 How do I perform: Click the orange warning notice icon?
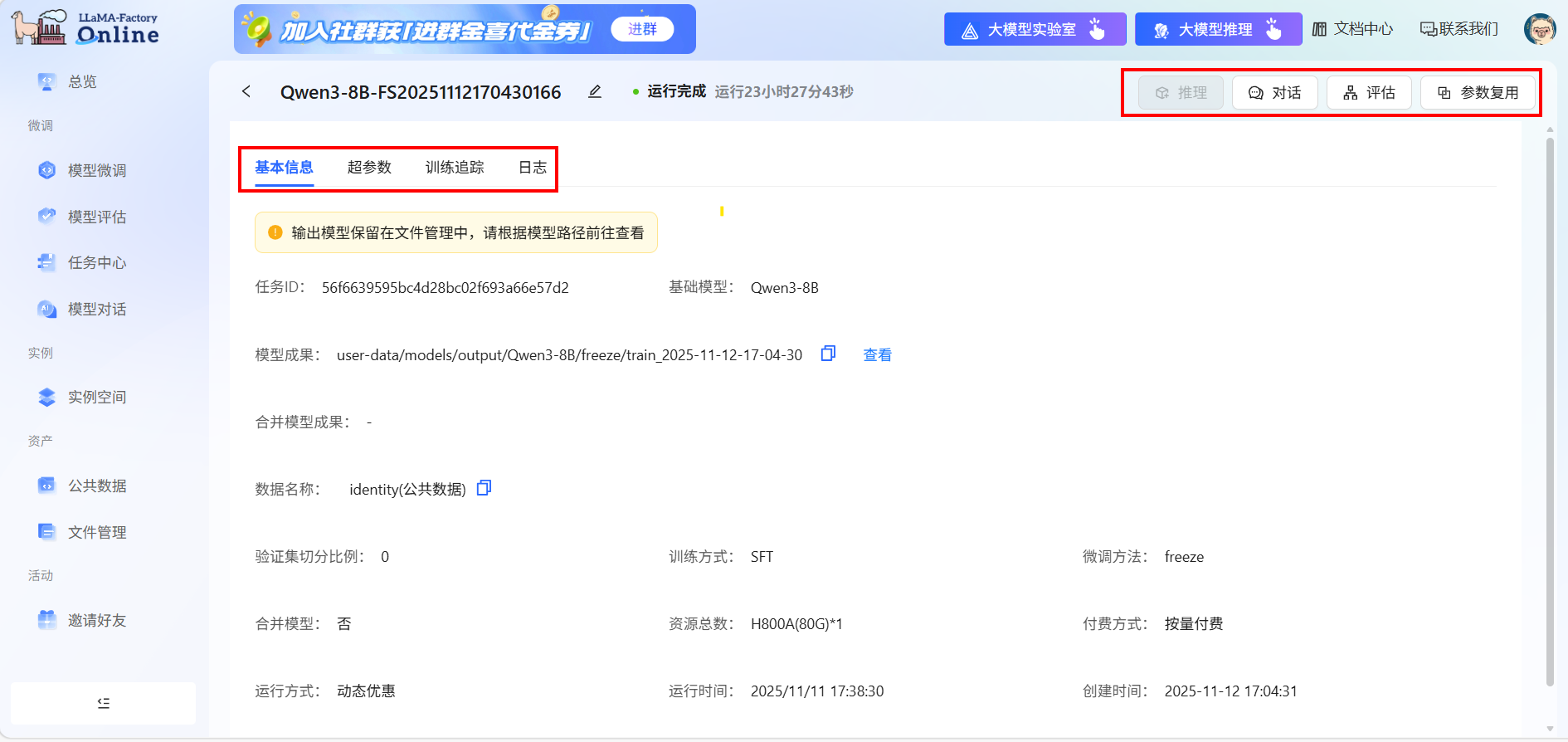click(275, 232)
